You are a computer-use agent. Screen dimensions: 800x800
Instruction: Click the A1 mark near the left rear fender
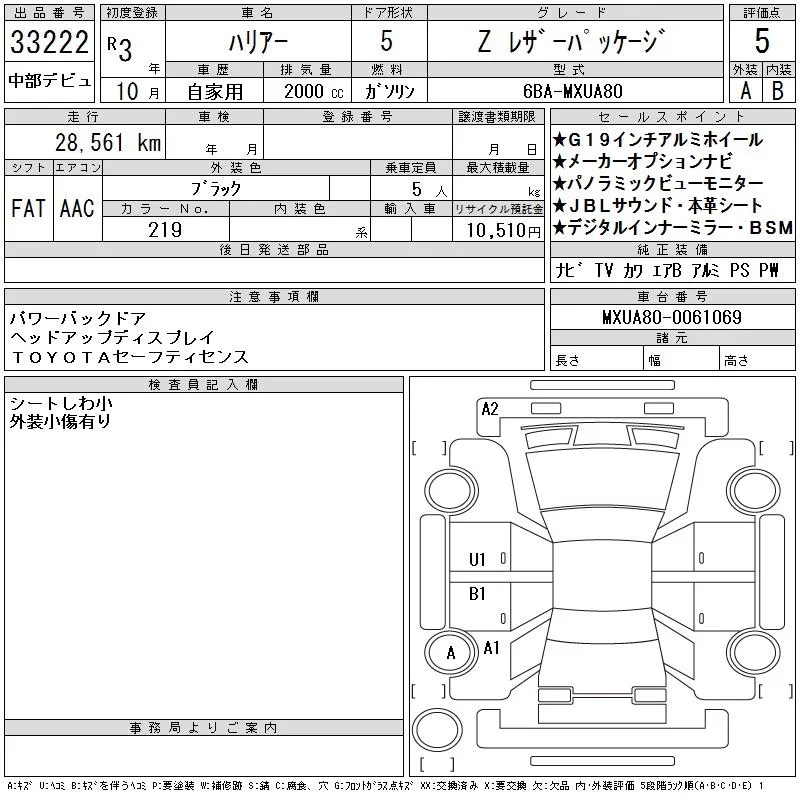(491, 648)
